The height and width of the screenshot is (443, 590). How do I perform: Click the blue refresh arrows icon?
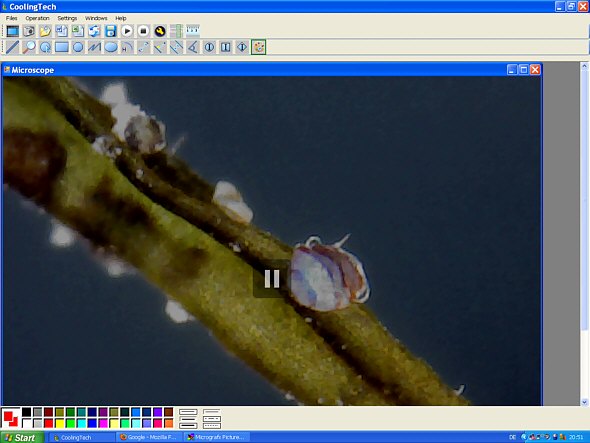(94, 31)
